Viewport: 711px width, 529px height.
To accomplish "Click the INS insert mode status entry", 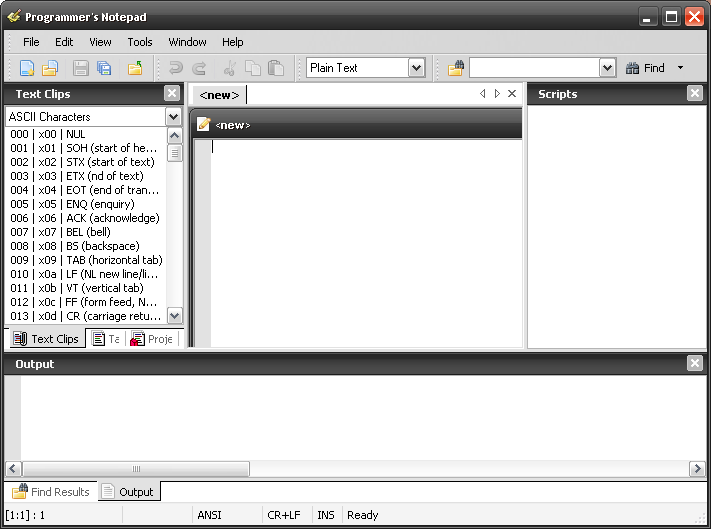I will (x=326, y=515).
